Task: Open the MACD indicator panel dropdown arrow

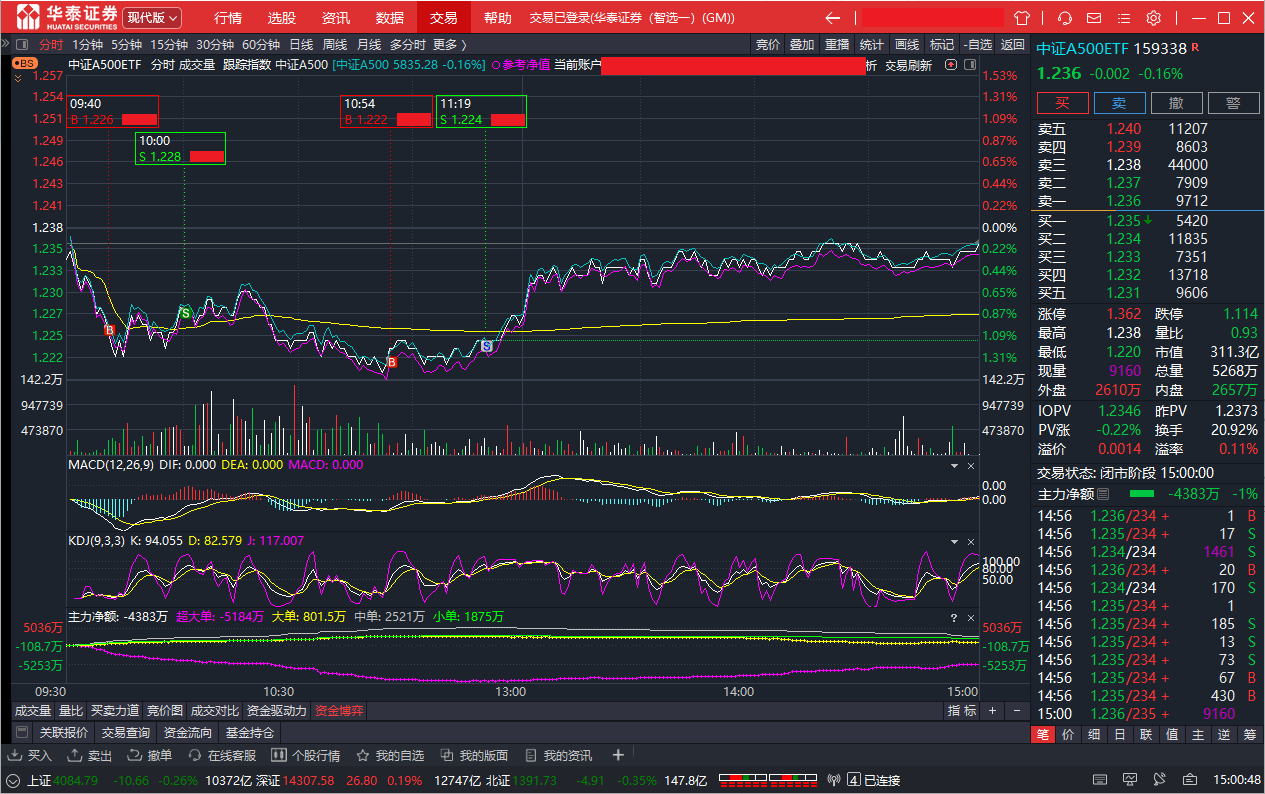Action: 953,465
